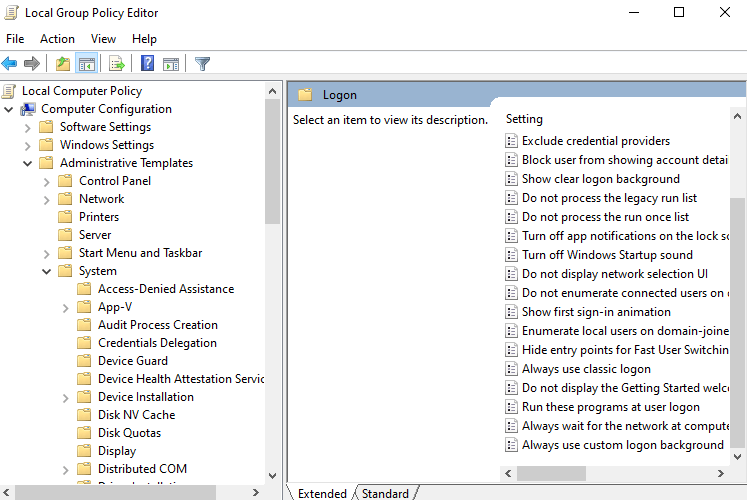Open Help via blue question mark icon
The image size is (747, 500).
(x=147, y=63)
